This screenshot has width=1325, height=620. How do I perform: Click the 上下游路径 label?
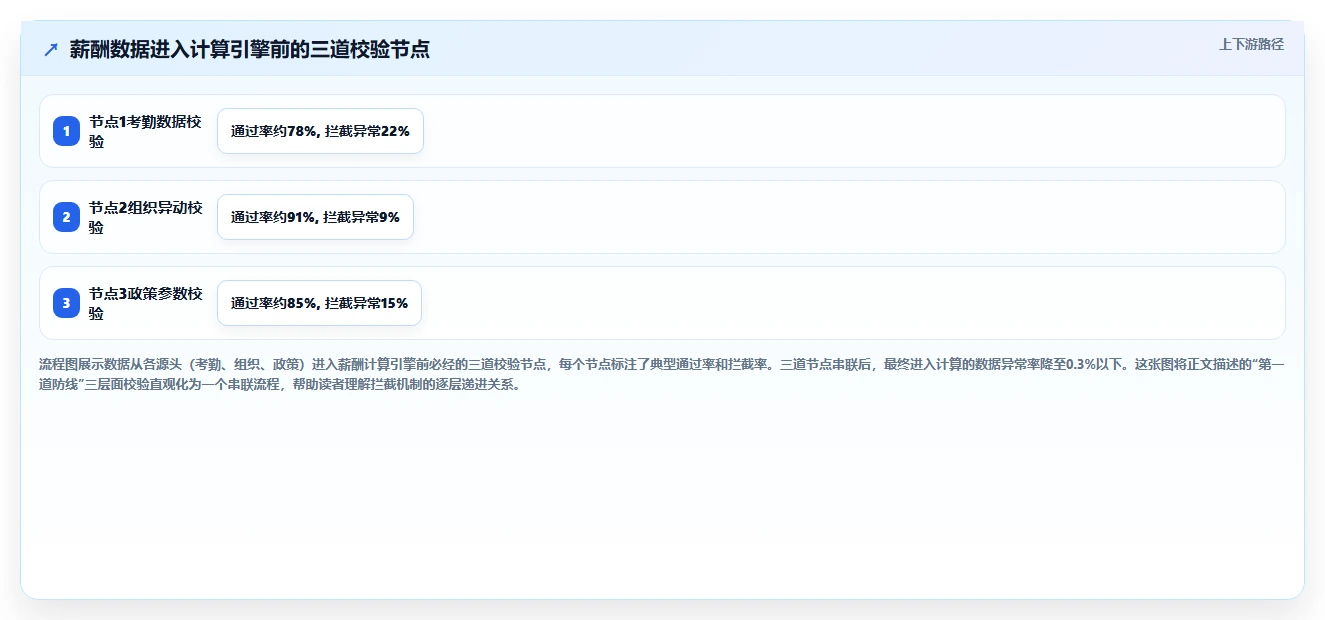pos(1251,44)
